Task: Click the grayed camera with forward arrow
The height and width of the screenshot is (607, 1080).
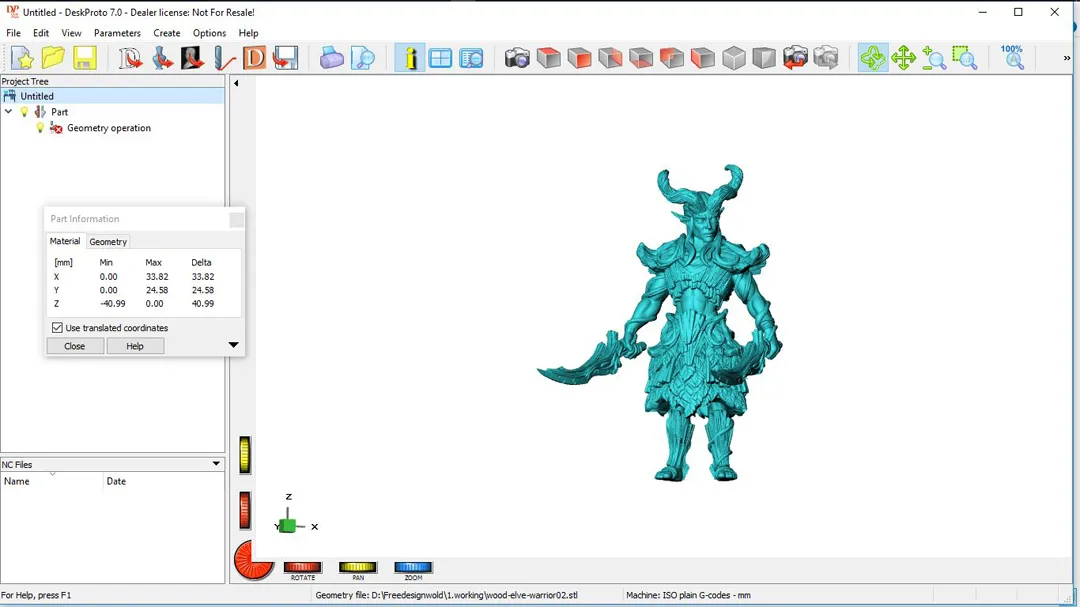Action: click(826, 58)
